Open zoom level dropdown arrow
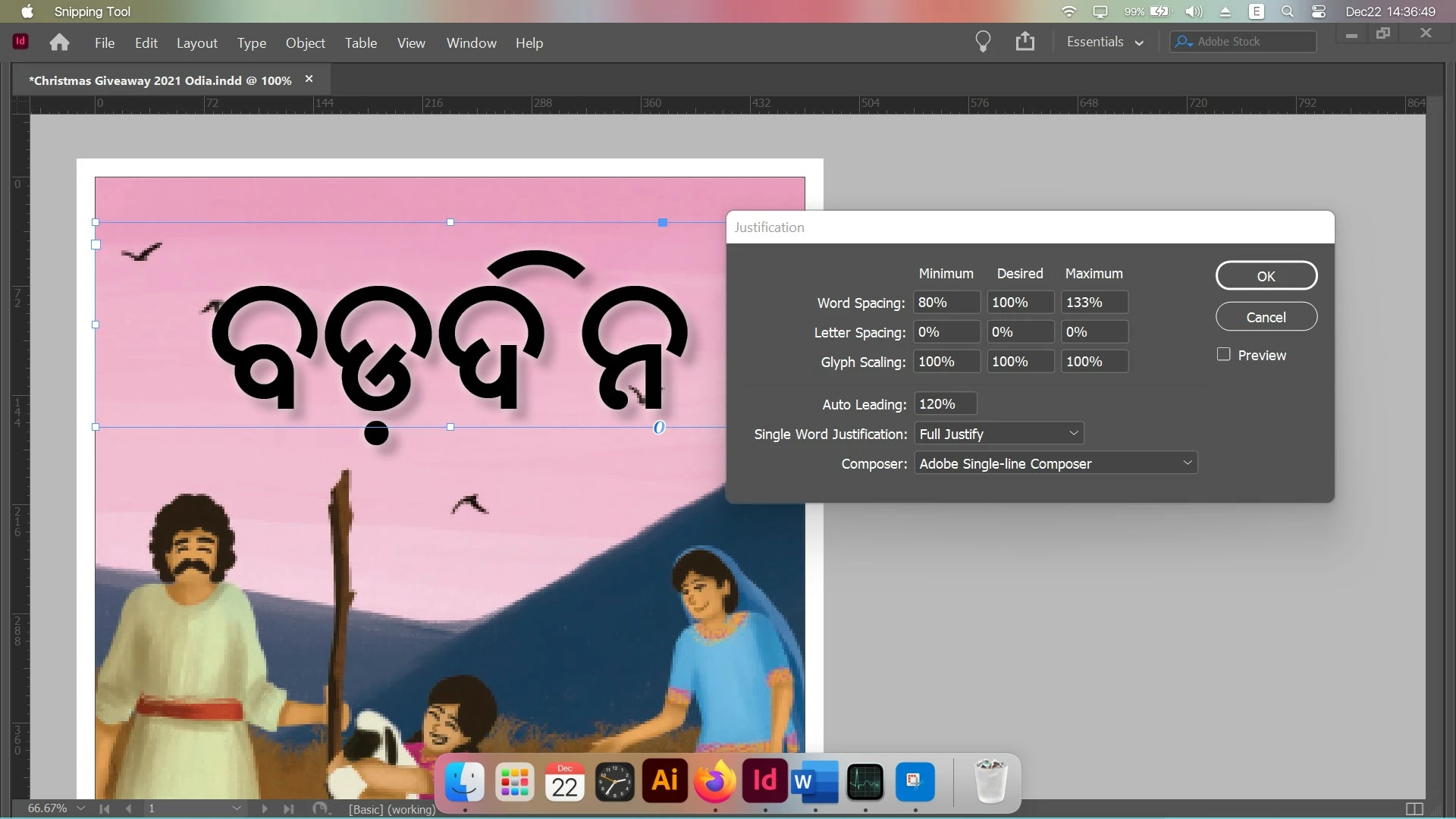The height and width of the screenshot is (819, 1456). point(81,808)
